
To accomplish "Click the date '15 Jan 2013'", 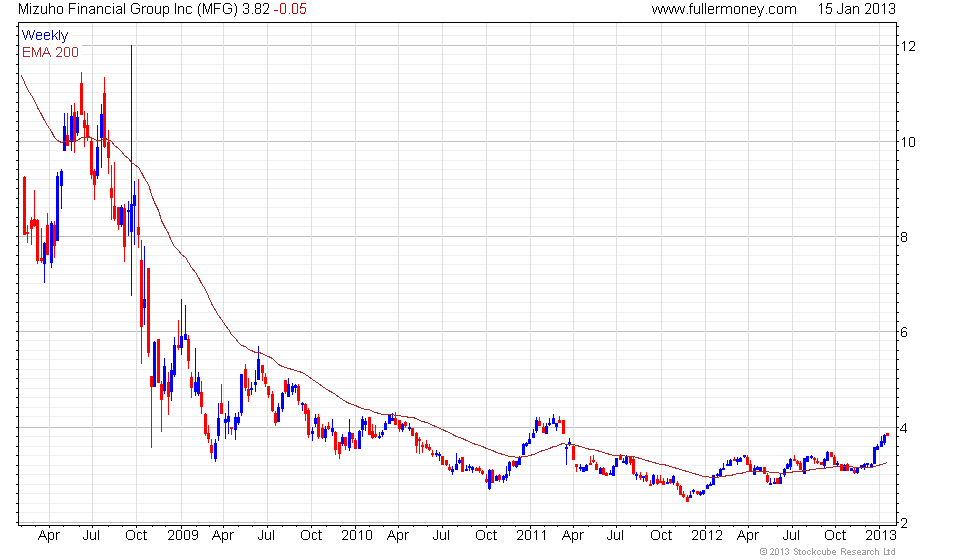I will pyautogui.click(x=856, y=9).
